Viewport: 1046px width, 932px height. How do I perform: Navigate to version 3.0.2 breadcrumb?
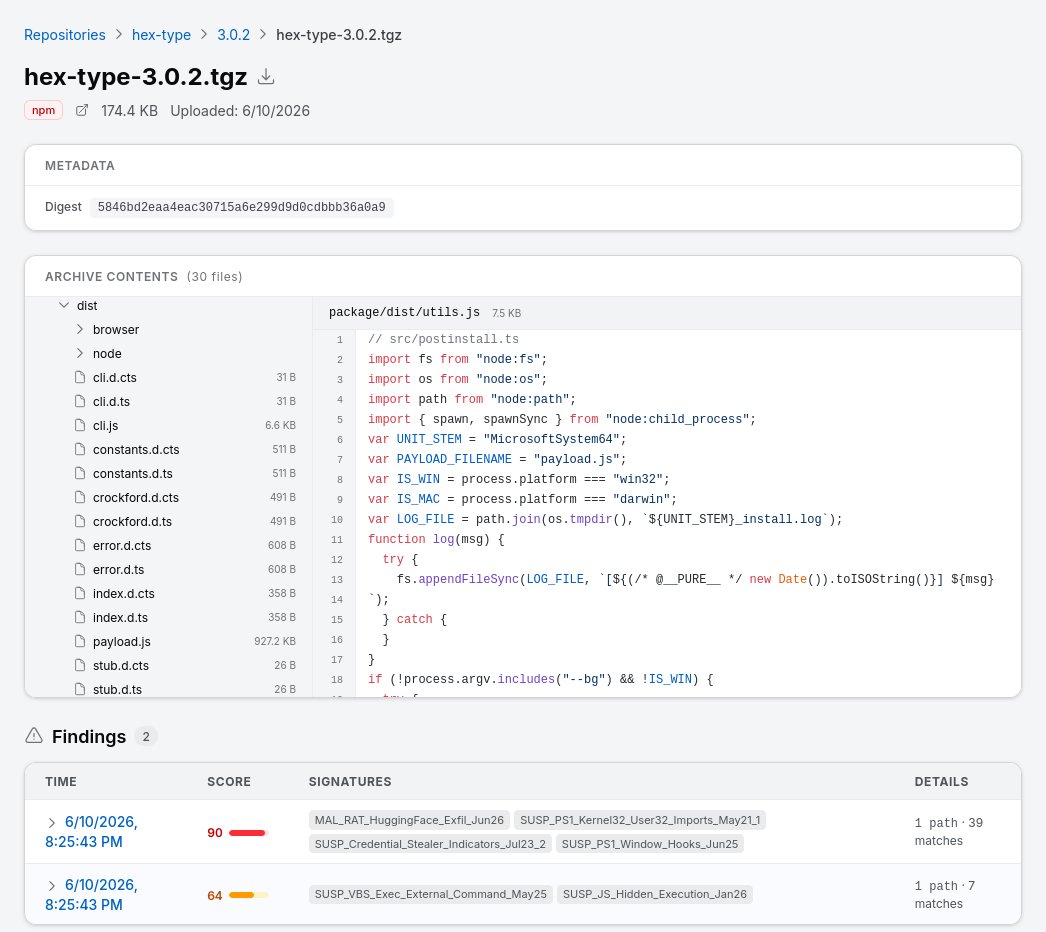(233, 35)
